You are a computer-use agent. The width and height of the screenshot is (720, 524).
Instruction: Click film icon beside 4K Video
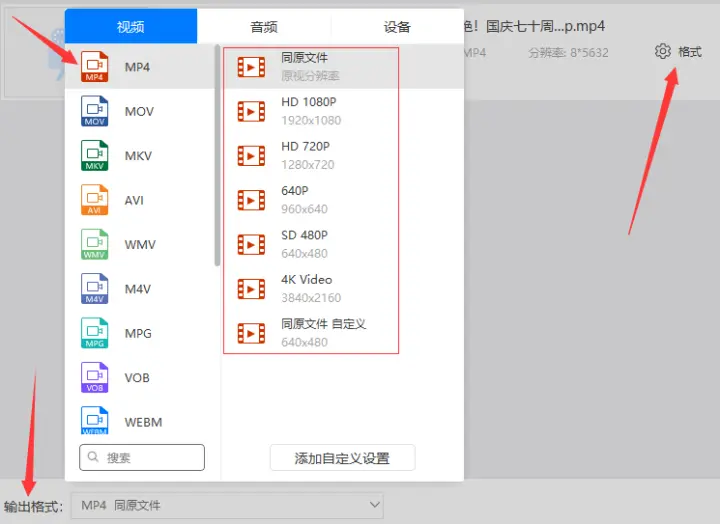pyautogui.click(x=251, y=289)
